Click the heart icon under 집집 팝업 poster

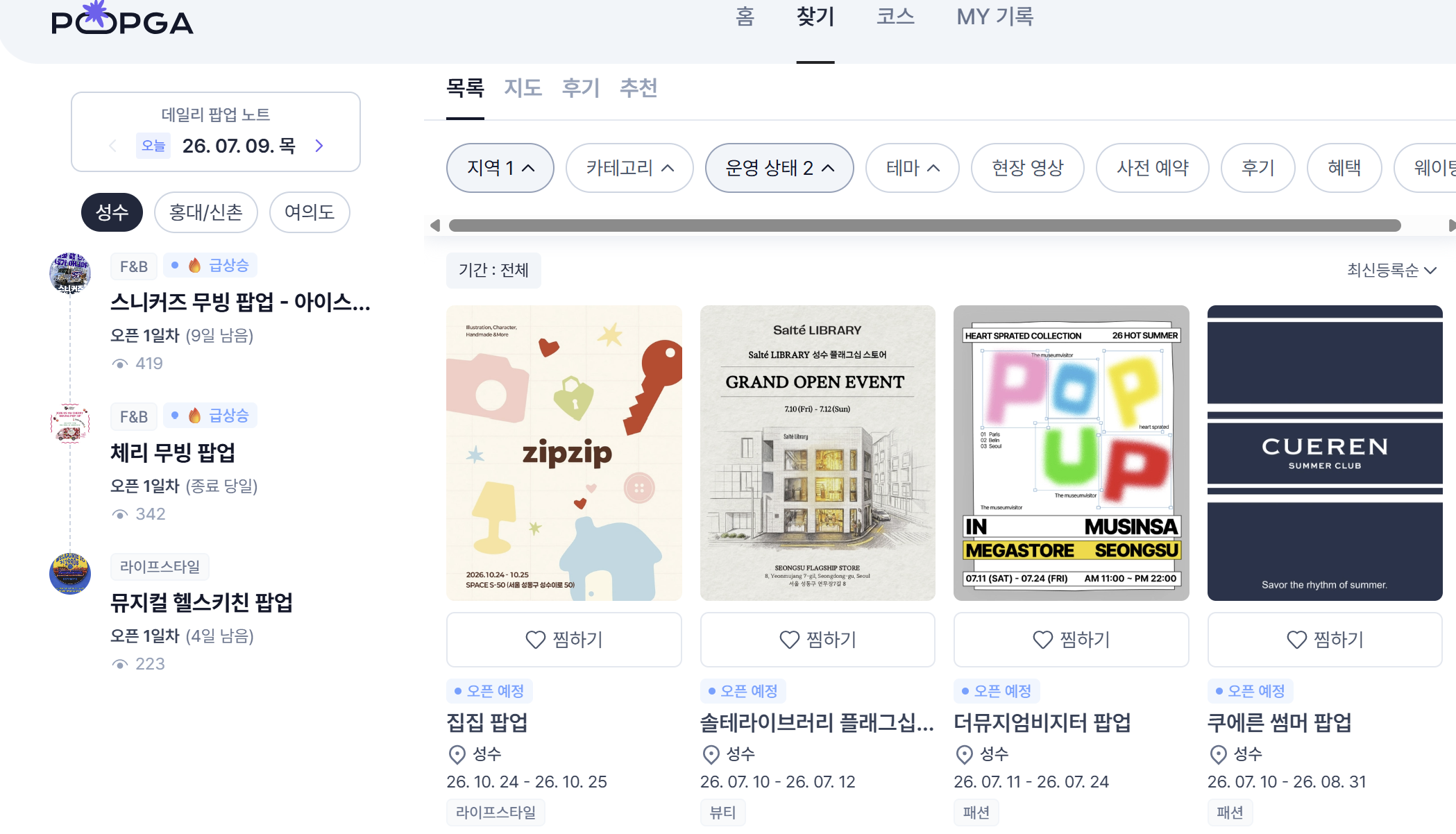coord(536,640)
